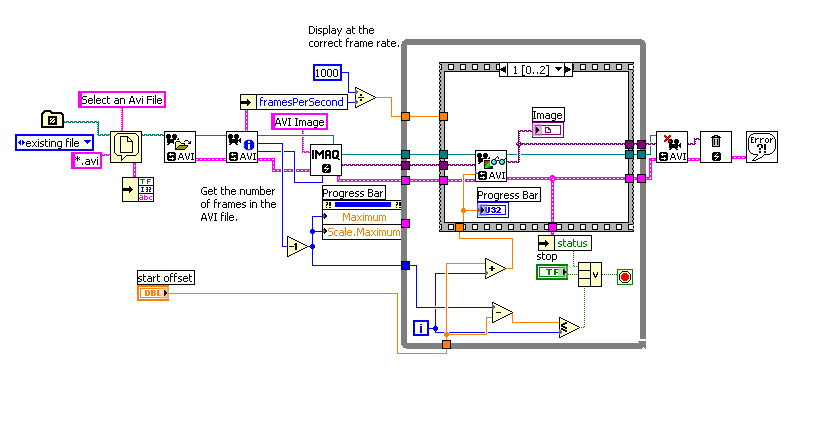Click the loop iteration i terminal
Screen dimensions: 816x428
pos(420,328)
